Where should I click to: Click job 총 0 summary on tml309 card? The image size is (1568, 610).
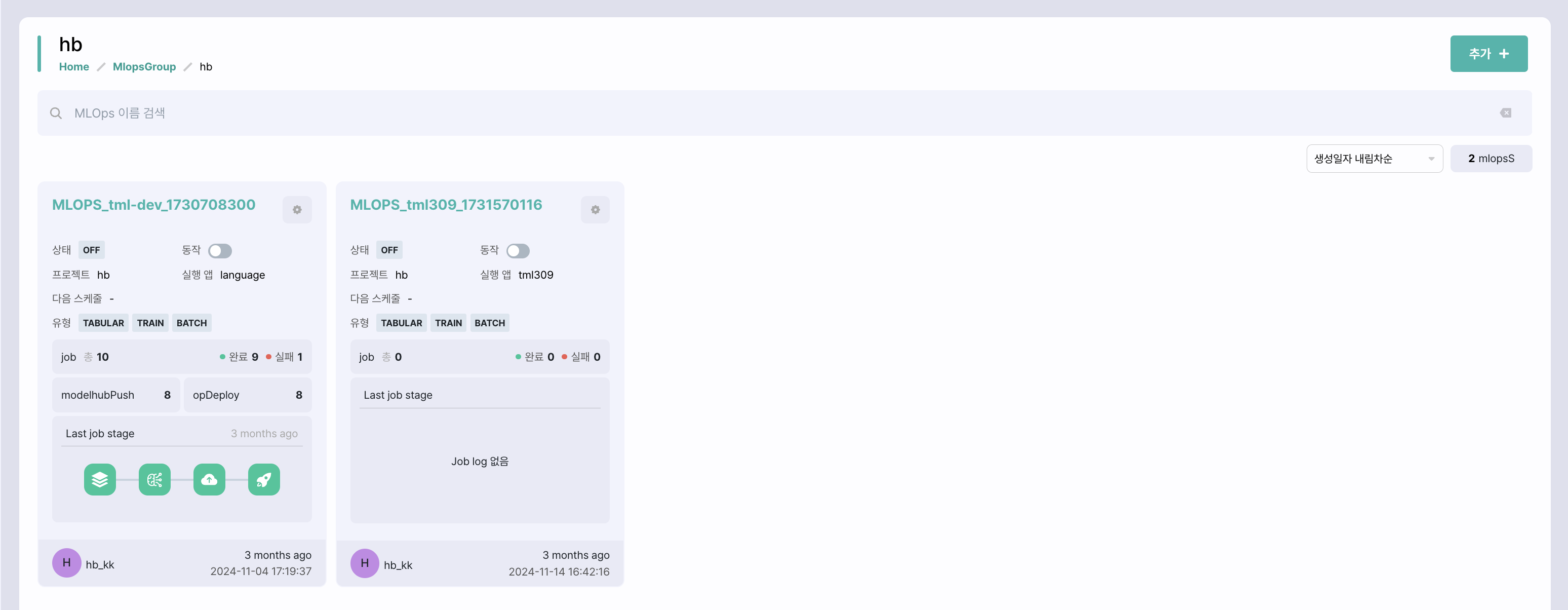[380, 357]
